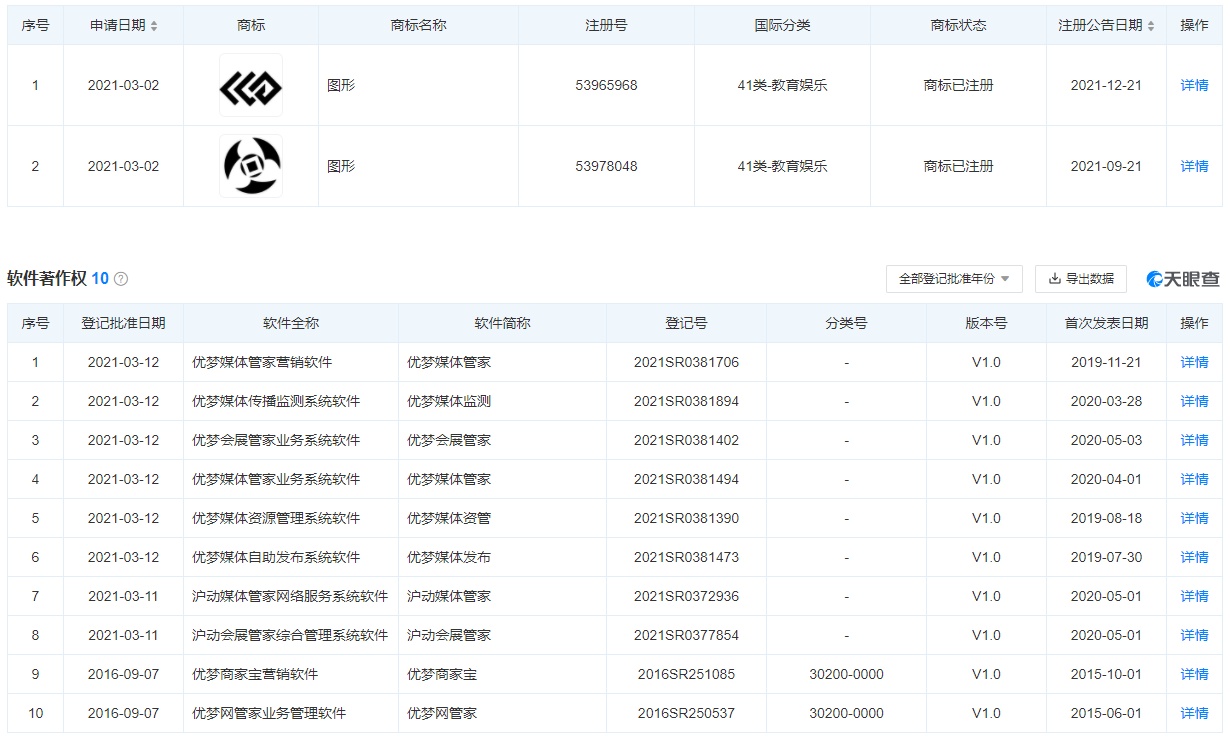Click 导出数据 export button

(1081, 279)
